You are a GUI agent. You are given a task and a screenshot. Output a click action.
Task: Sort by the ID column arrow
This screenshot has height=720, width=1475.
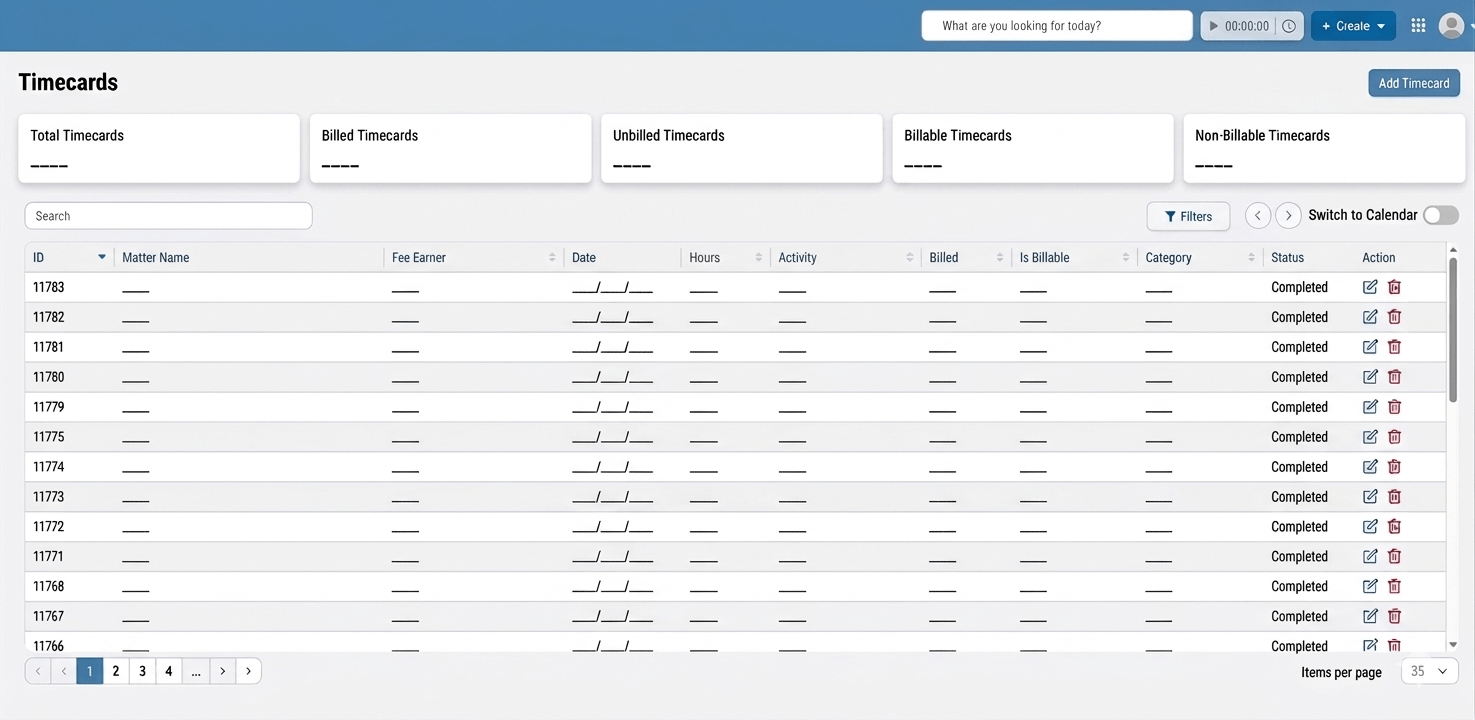pyautogui.click(x=101, y=257)
